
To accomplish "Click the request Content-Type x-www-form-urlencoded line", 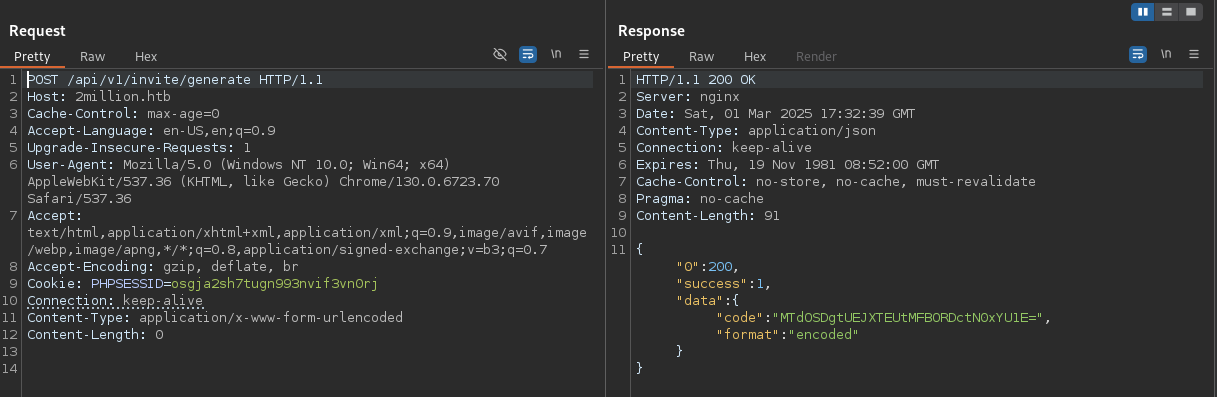I will [215, 317].
